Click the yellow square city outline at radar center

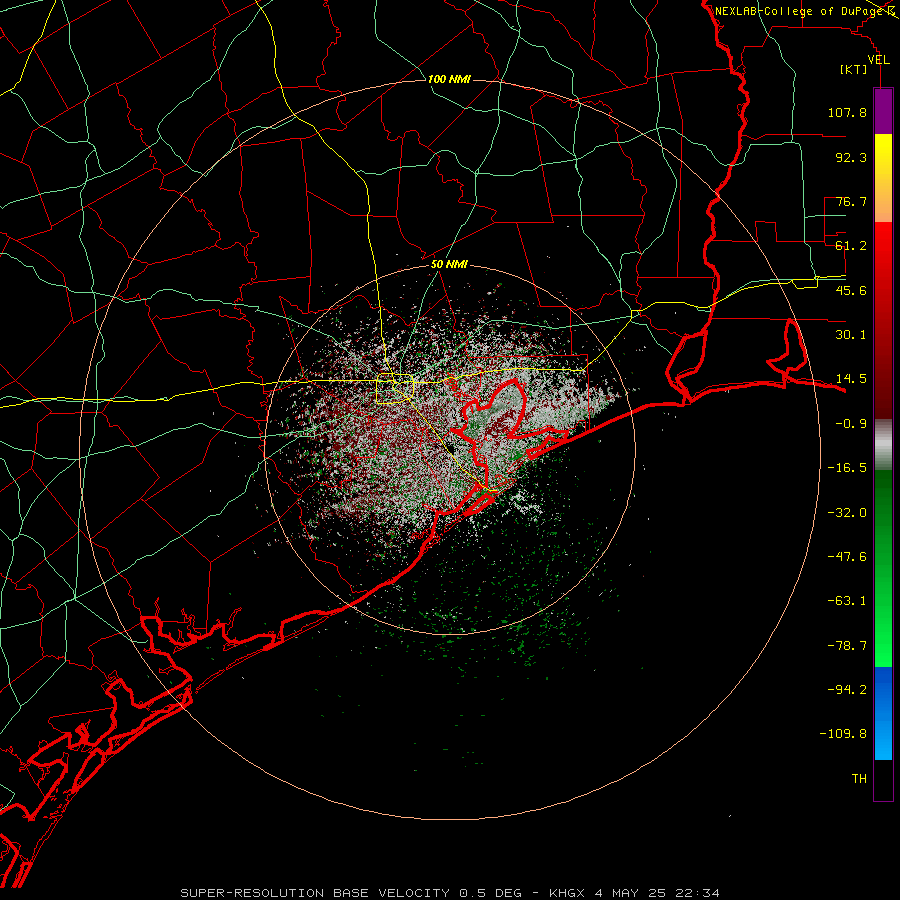(x=395, y=389)
